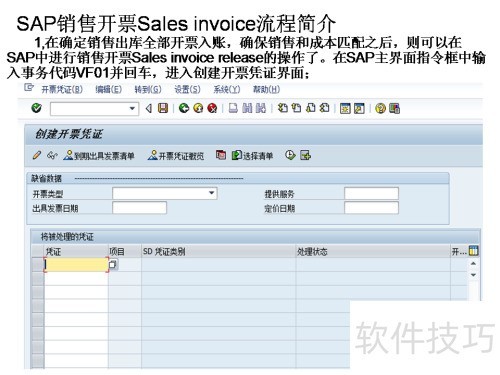Image resolution: width=500 pixels, height=375 pixels.
Task: Click the Save floppy disk icon
Action: tap(163, 108)
